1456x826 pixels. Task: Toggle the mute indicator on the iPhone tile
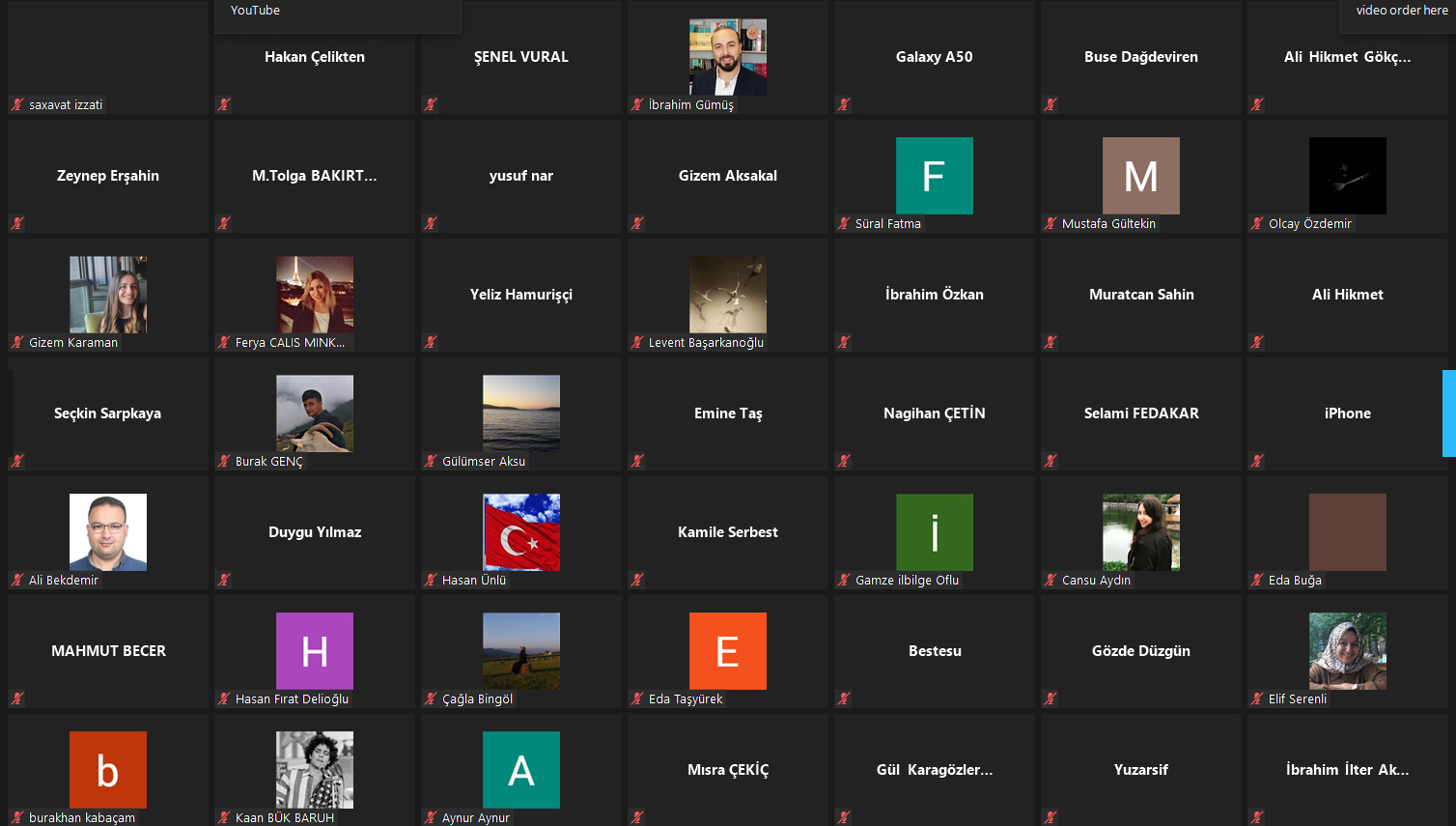click(x=1257, y=461)
